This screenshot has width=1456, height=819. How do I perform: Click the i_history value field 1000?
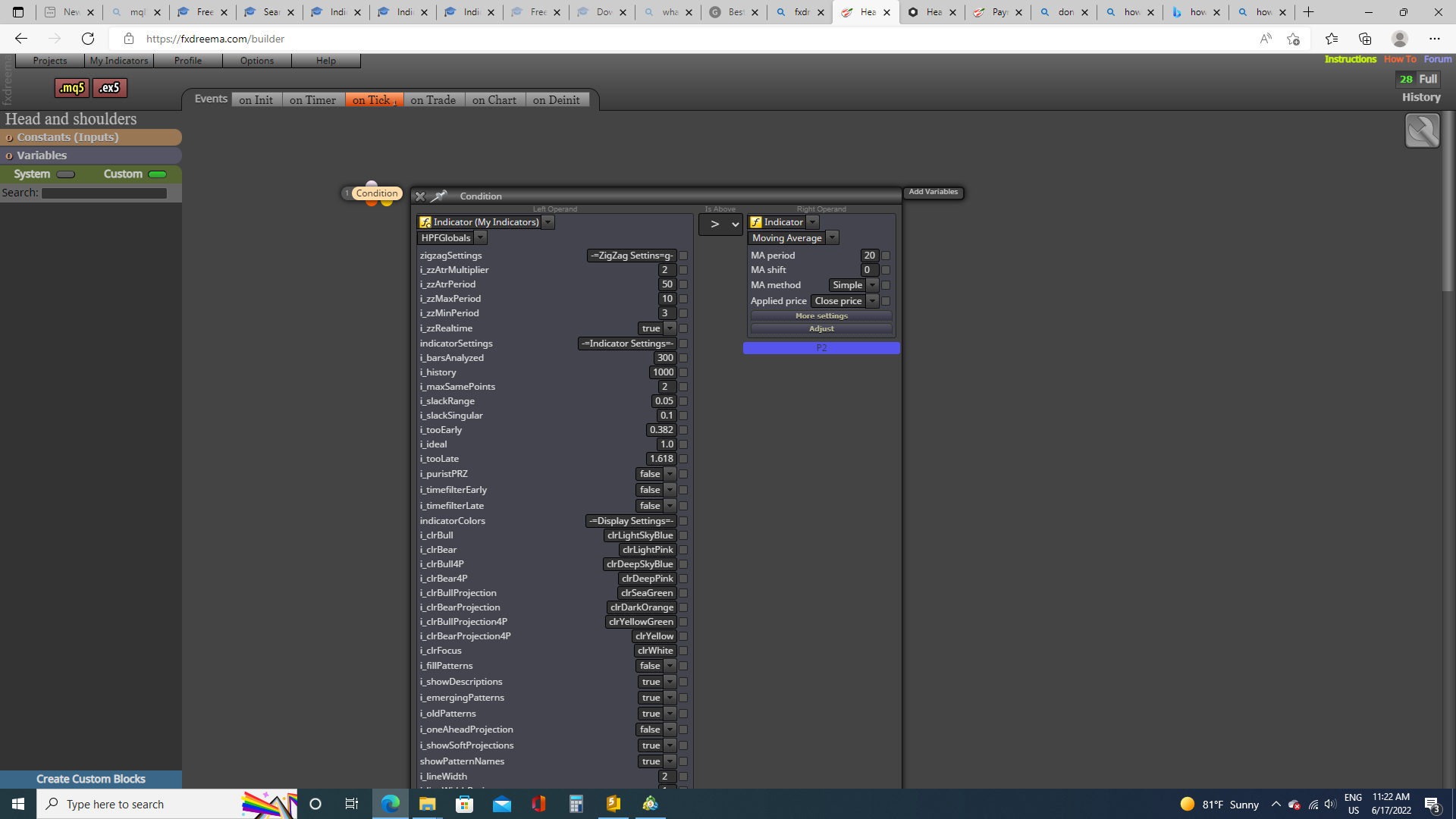click(663, 372)
